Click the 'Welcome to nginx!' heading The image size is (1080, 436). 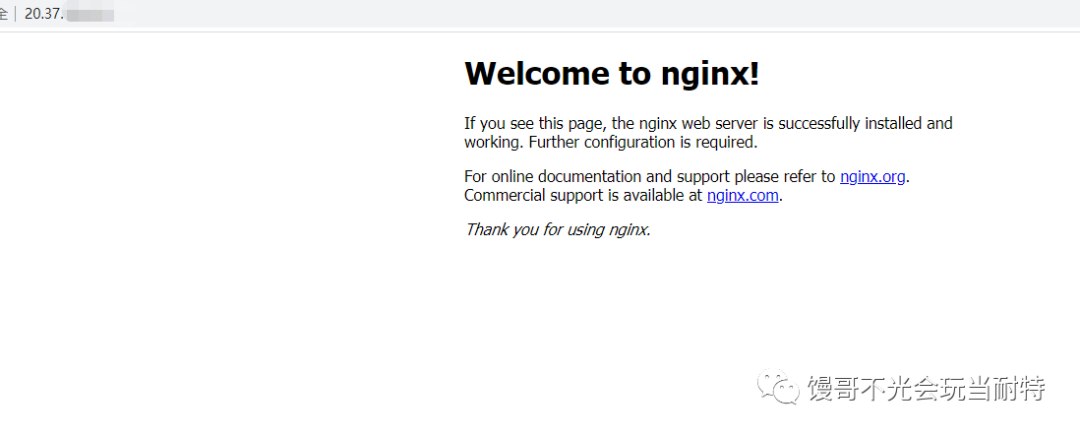612,73
